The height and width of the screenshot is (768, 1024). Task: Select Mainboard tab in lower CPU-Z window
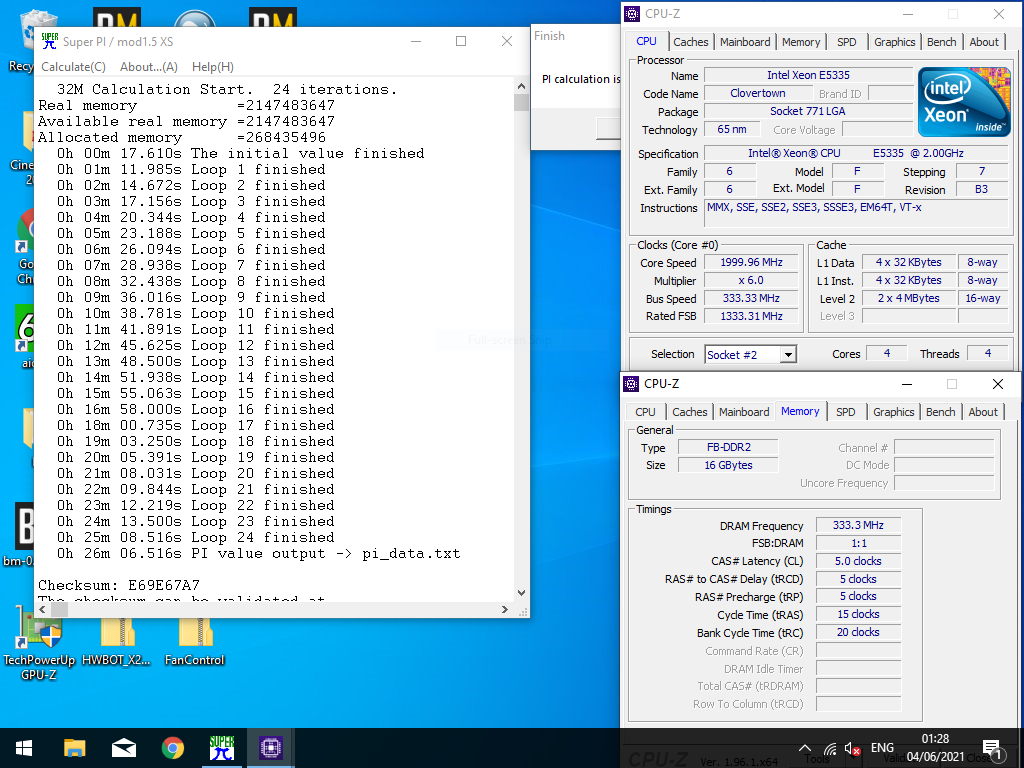click(x=744, y=412)
